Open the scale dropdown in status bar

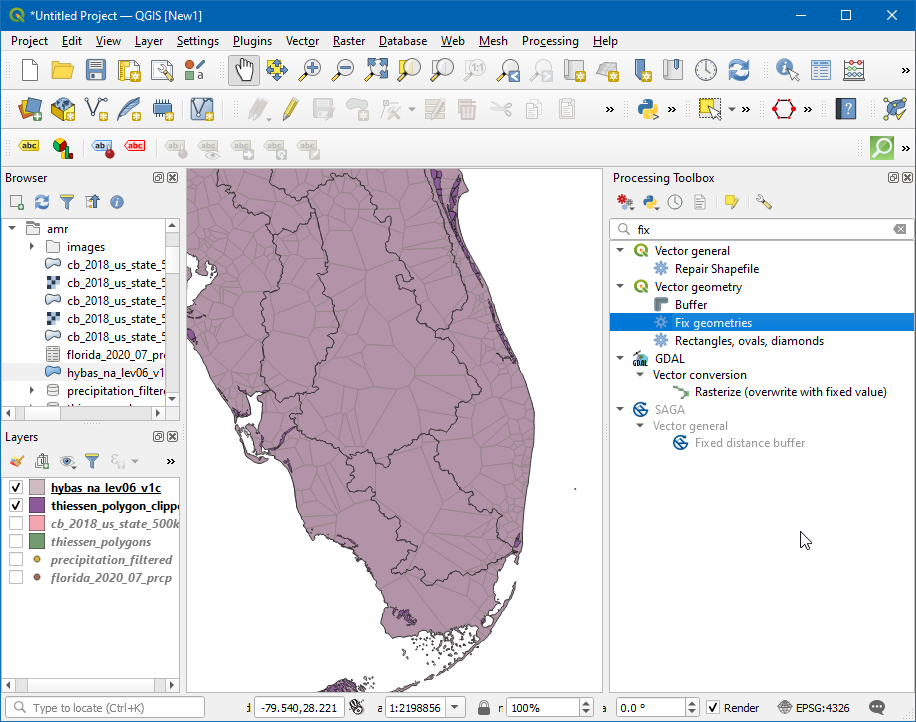pos(456,708)
